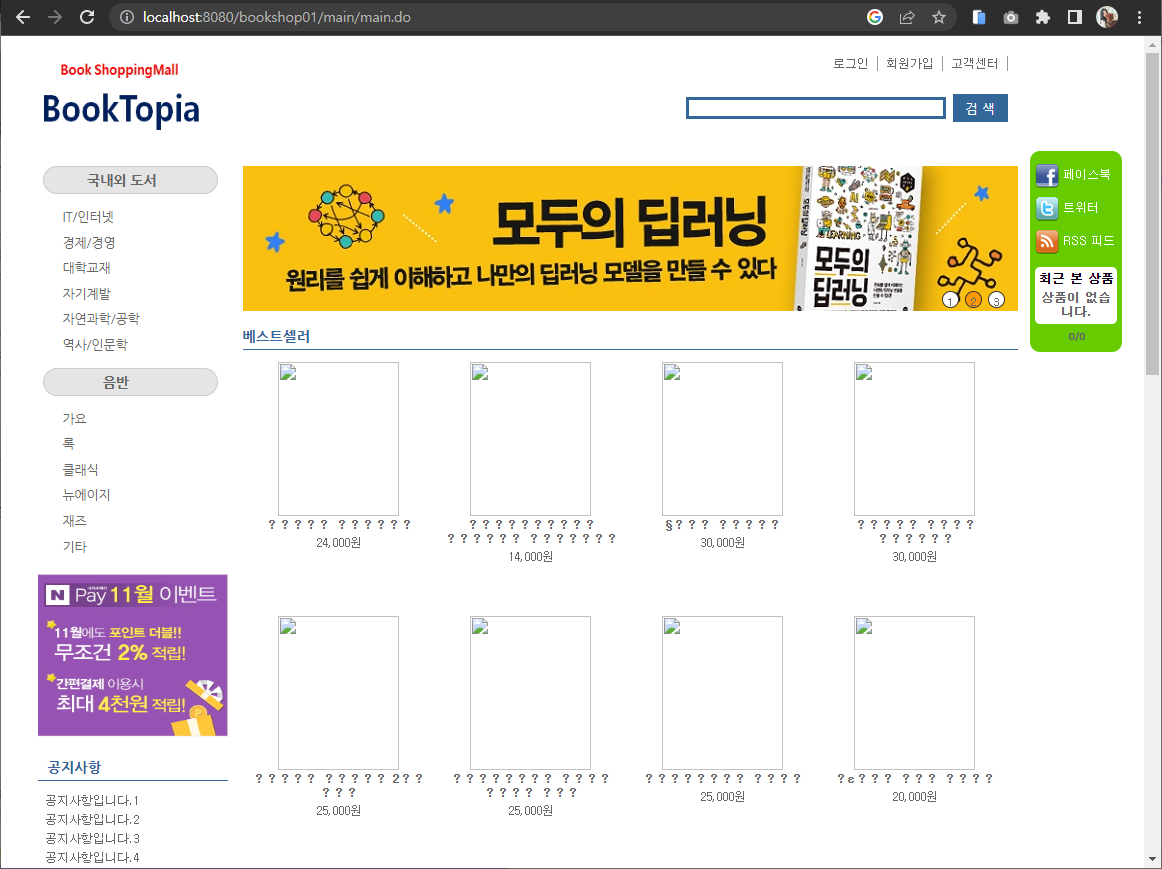Viewport: 1162px width, 869px height.
Task: Open the bestseller book thumbnail priced 14,000원
Action: pos(531,439)
